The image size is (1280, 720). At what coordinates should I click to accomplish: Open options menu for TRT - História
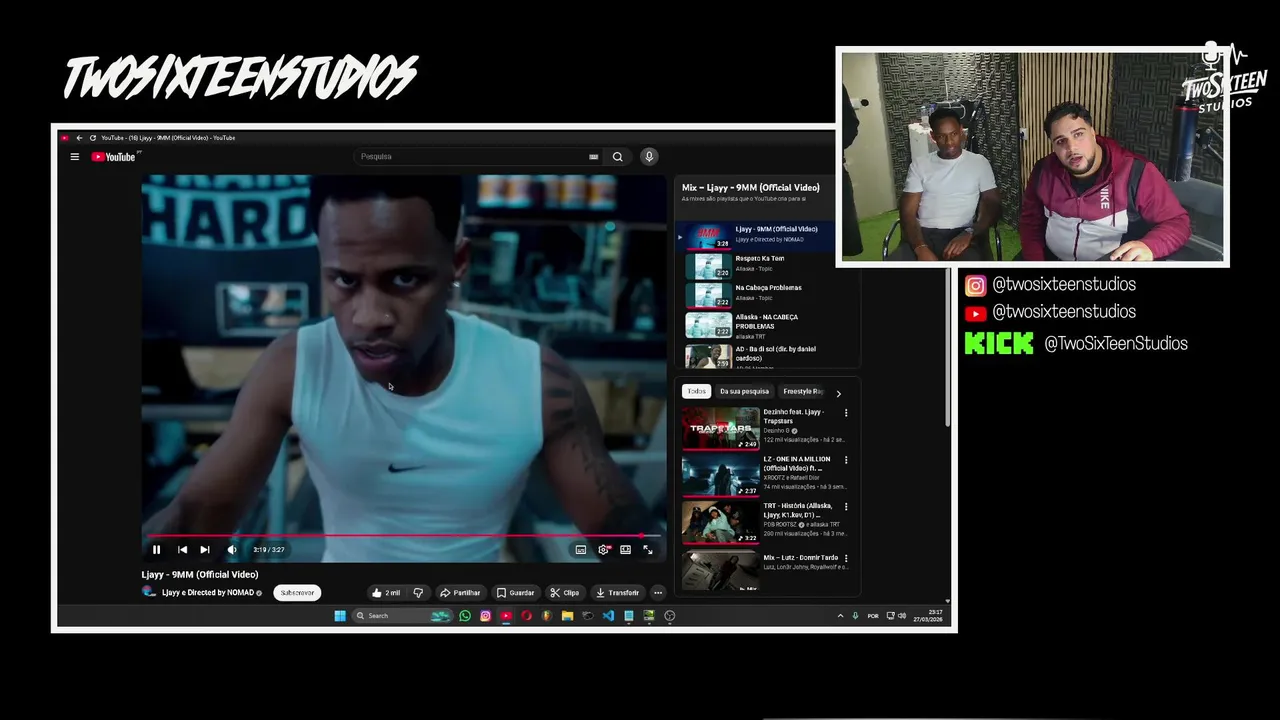[846, 507]
